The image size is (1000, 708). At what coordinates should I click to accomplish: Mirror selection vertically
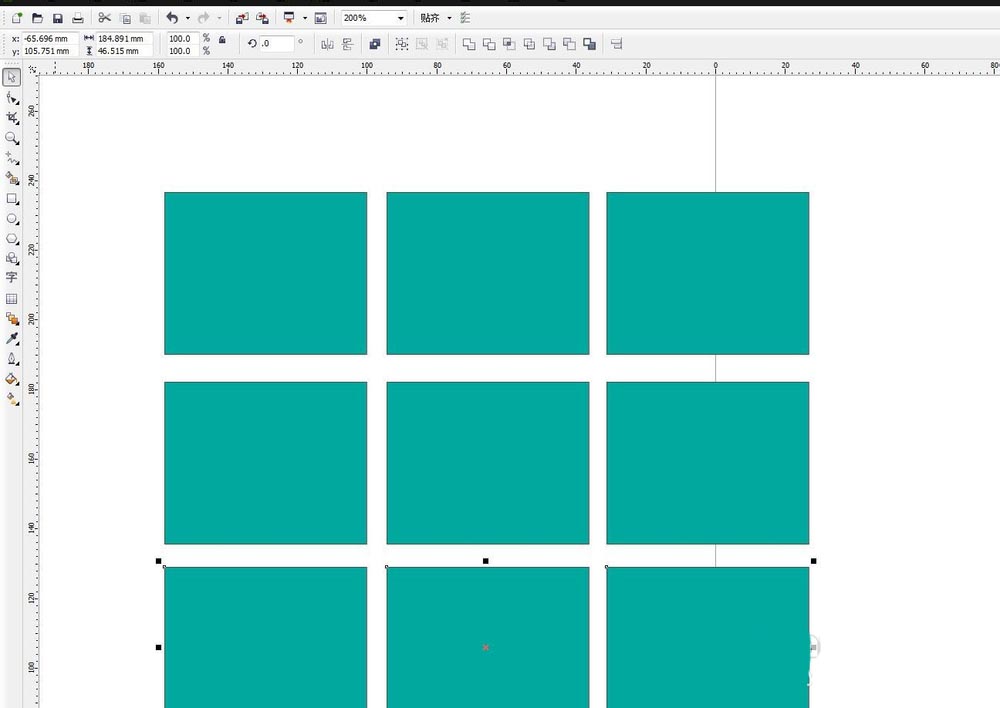[347, 44]
